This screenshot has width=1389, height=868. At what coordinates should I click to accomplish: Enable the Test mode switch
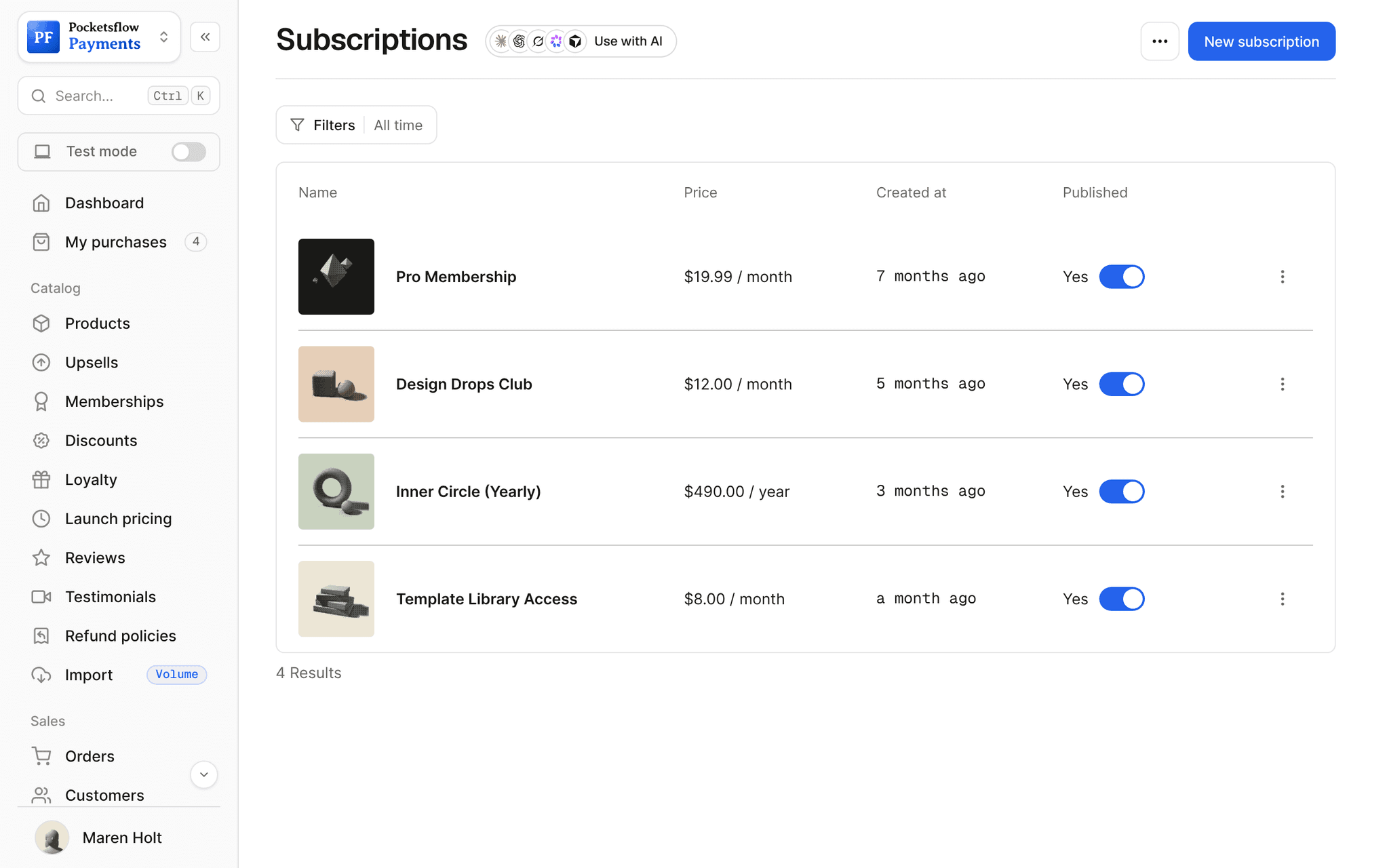[189, 152]
